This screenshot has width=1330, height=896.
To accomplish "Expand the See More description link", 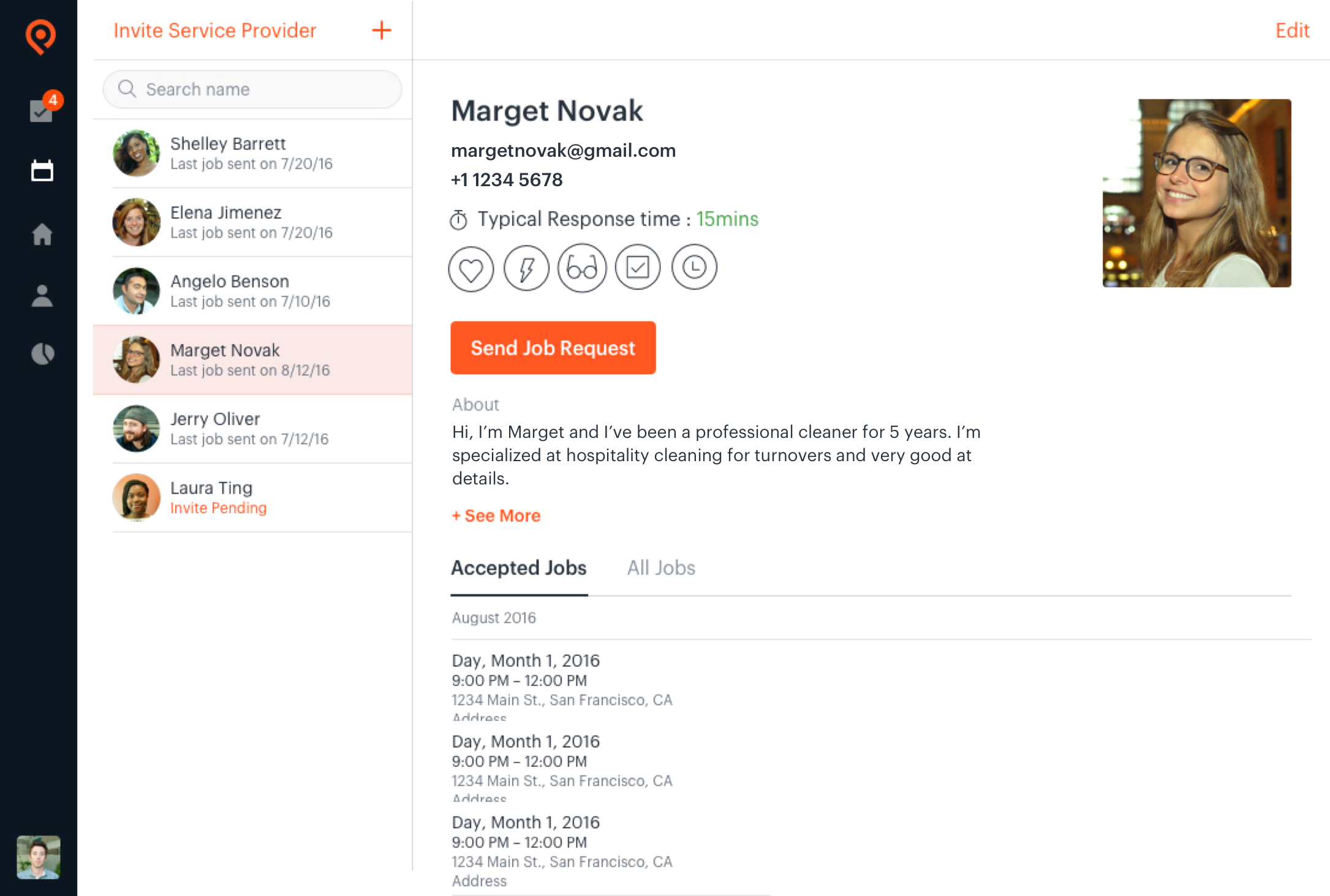I will (496, 515).
